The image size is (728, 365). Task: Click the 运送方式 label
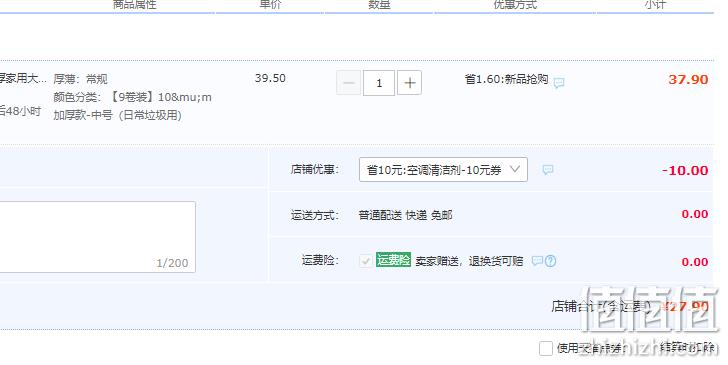tap(315, 215)
